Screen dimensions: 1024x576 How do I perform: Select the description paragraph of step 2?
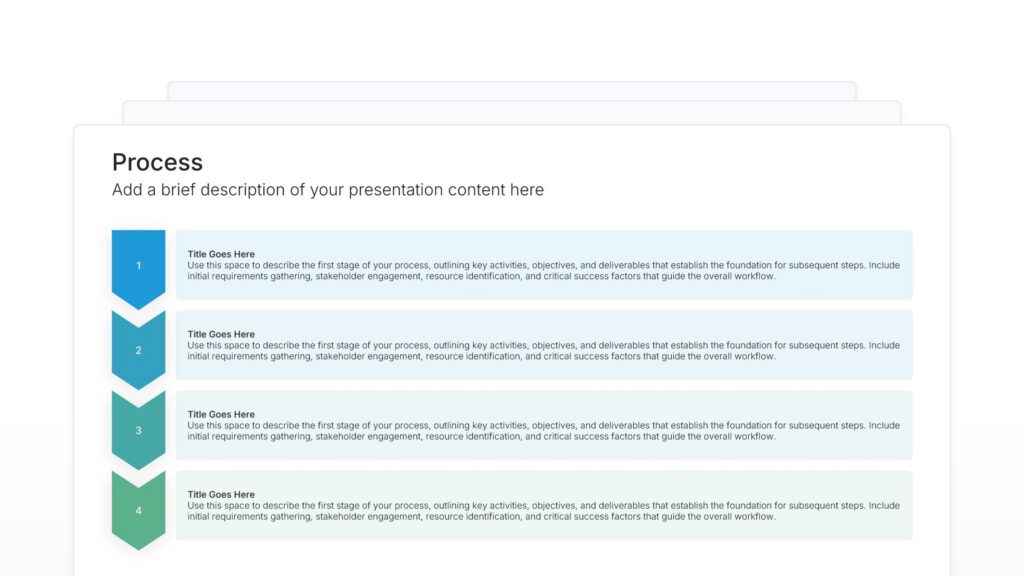pos(543,351)
